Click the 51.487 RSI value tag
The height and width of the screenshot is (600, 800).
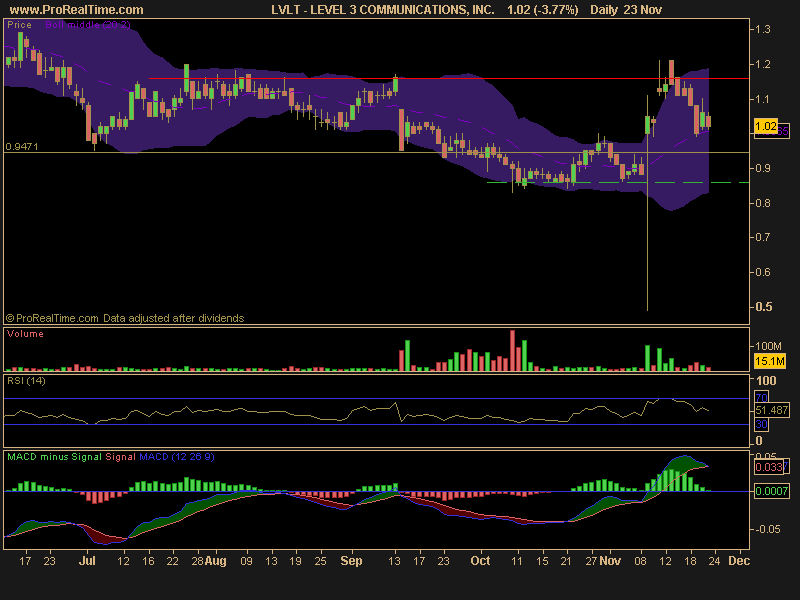point(771,410)
